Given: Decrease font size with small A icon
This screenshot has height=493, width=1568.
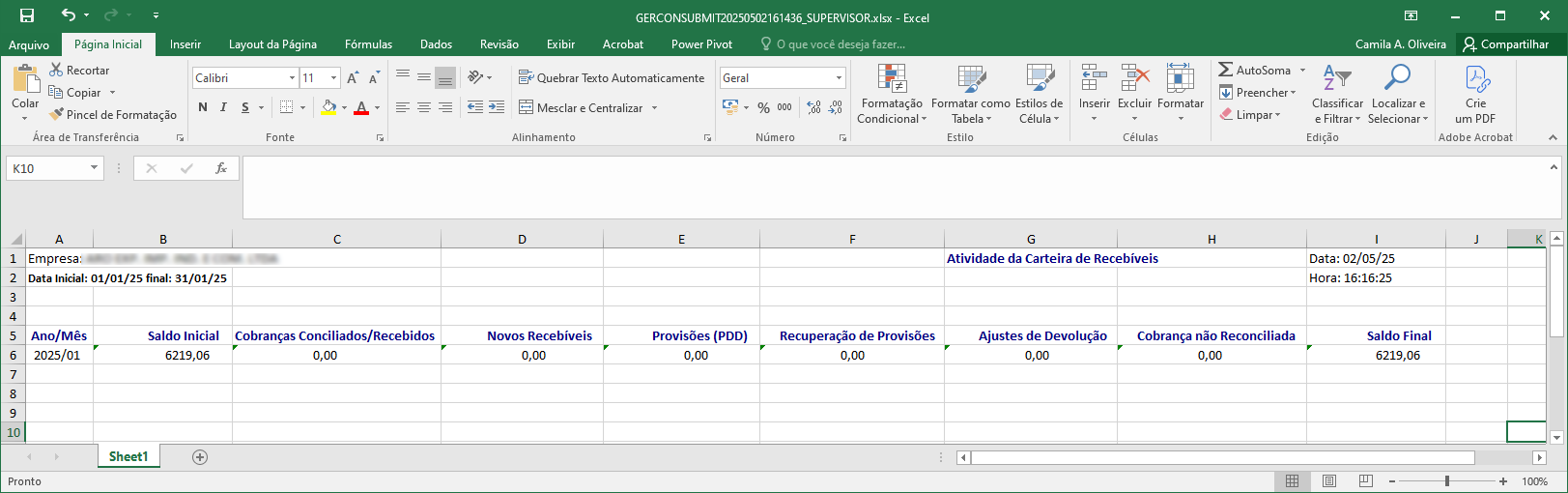Looking at the screenshot, I should (374, 78).
